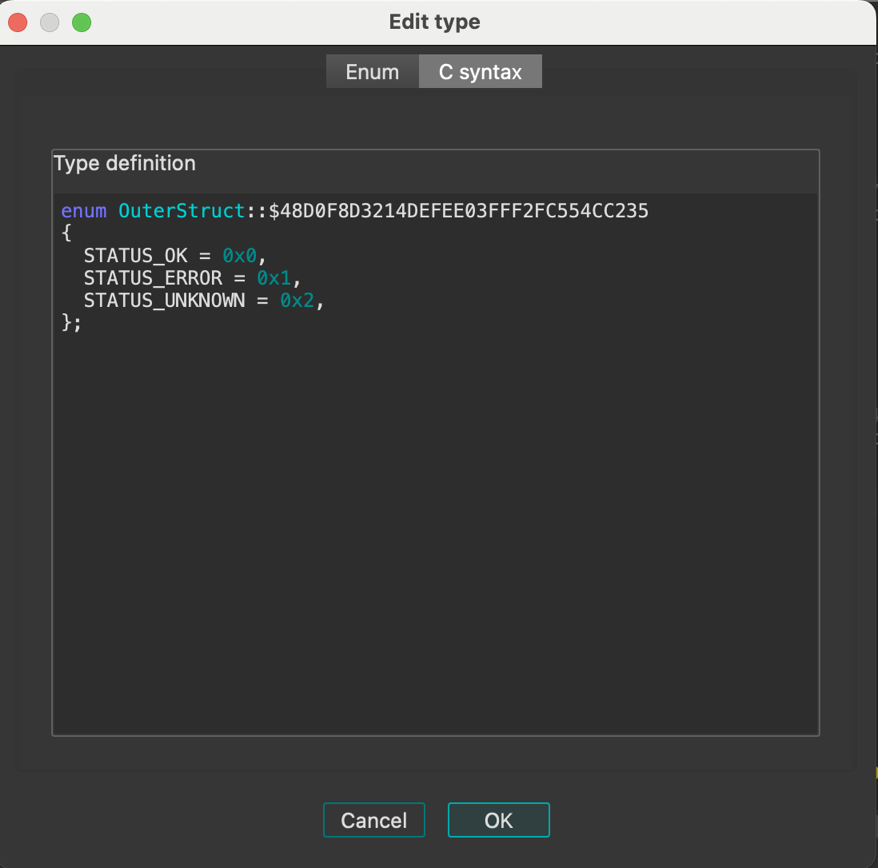Click the OuterStruct type name
This screenshot has width=878, height=868.
tap(180, 210)
